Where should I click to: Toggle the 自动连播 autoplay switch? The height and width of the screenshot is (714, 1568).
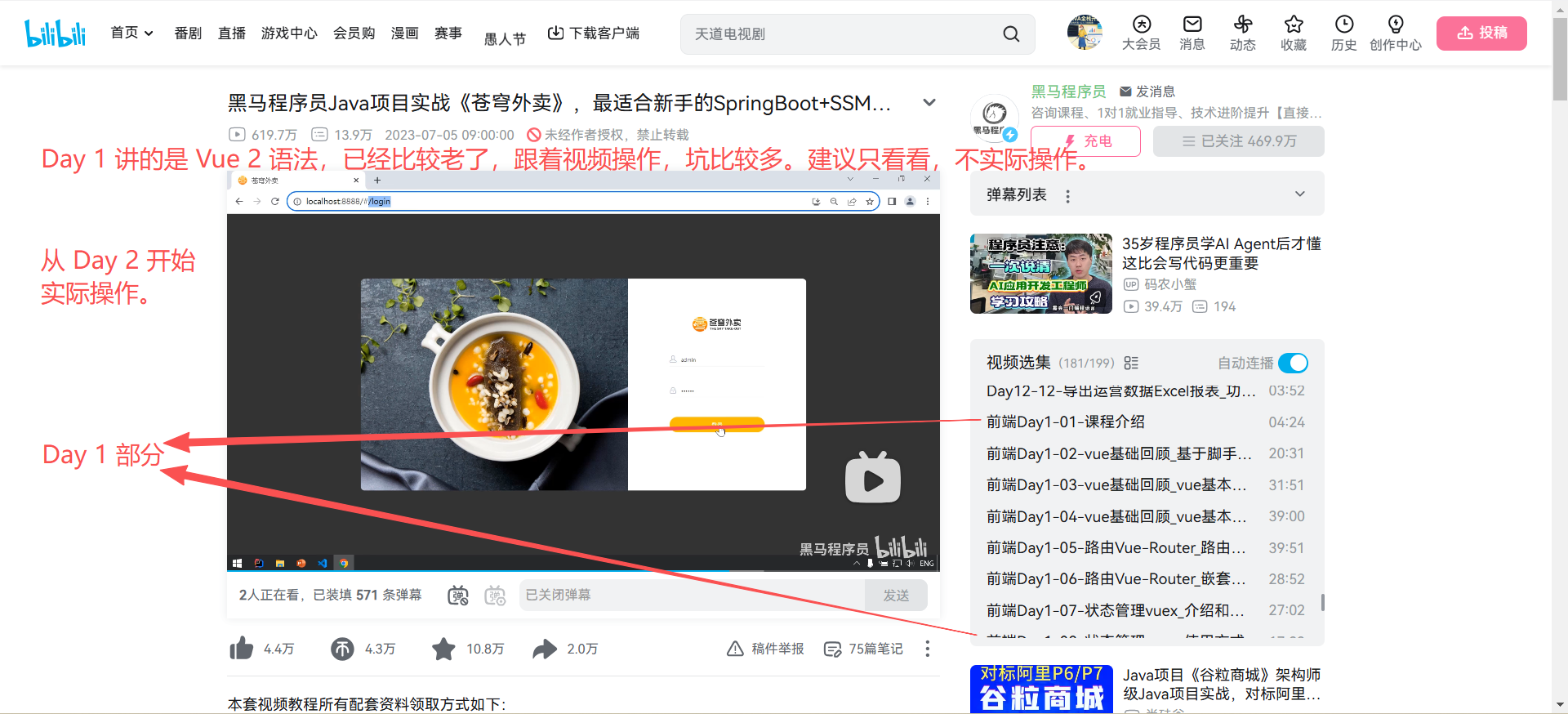(1293, 363)
